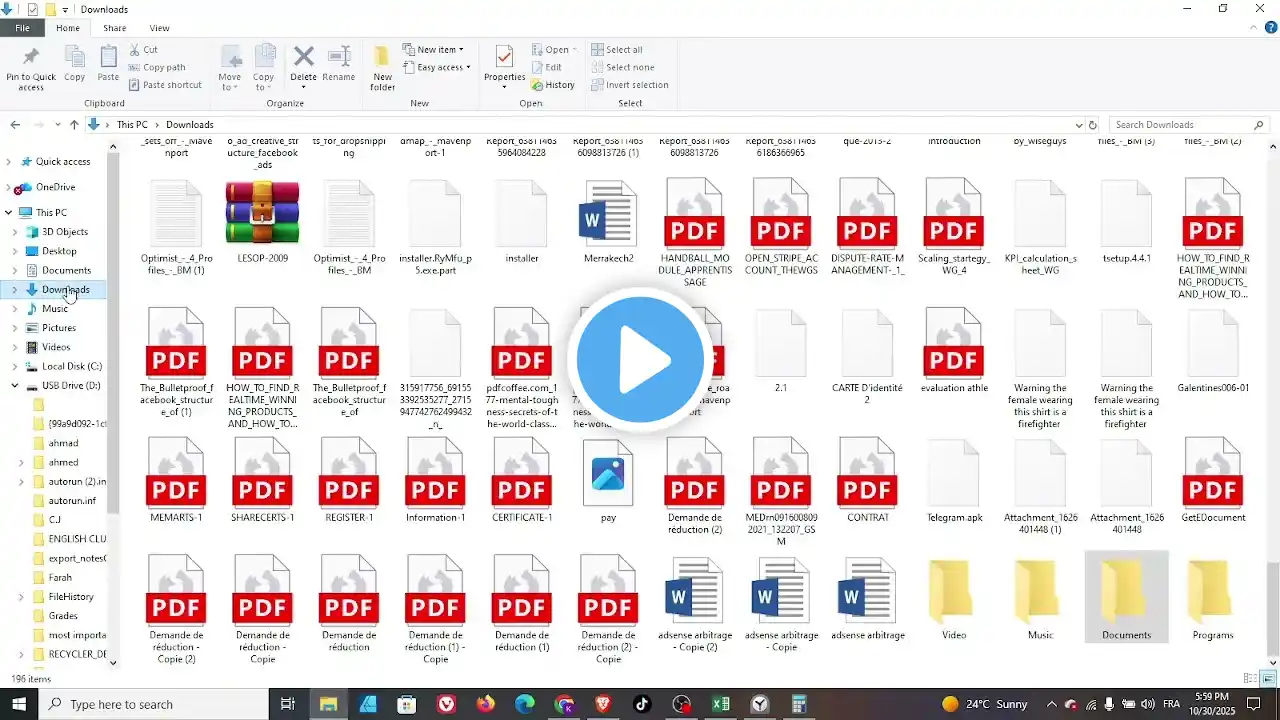The height and width of the screenshot is (720, 1280).
Task: Customize Quick Access Toolbar dropdown arrow
Action: [x=65, y=9]
